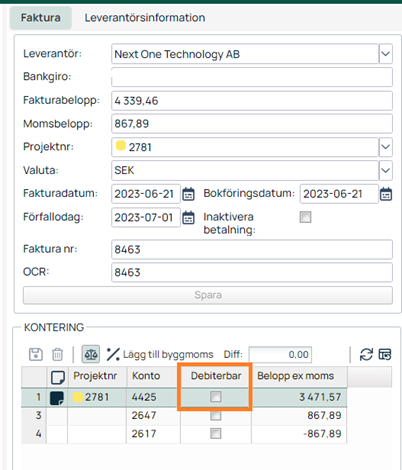This screenshot has width=402, height=470.
Task: Check Debiterbar for account 4425 row
Action: click(216, 397)
